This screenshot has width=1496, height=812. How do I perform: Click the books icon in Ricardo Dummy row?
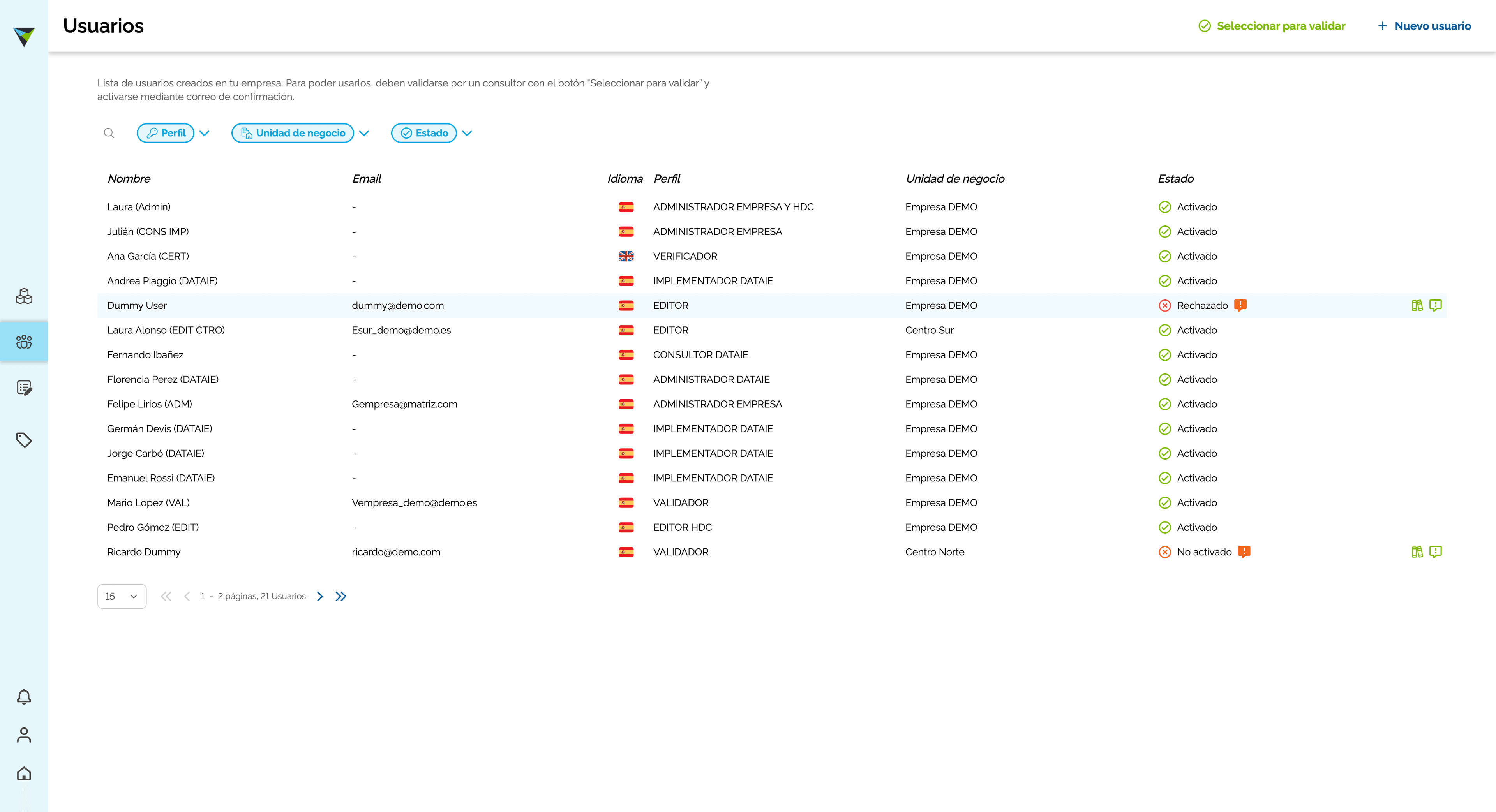click(x=1417, y=552)
